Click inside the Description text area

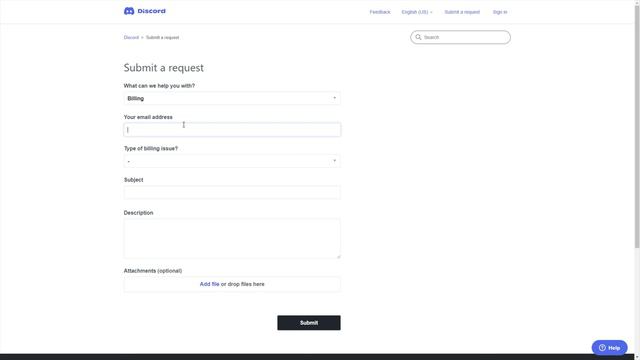pos(232,239)
